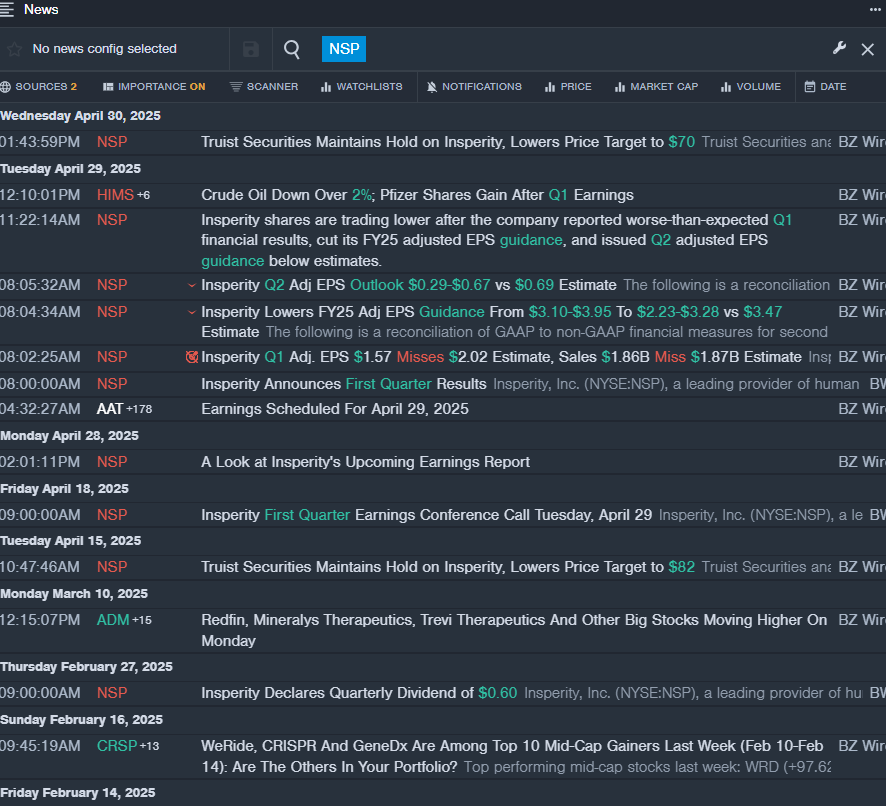Click NSP ticker in the 02:01:11PM row
The width and height of the screenshot is (886, 806).
tap(112, 462)
